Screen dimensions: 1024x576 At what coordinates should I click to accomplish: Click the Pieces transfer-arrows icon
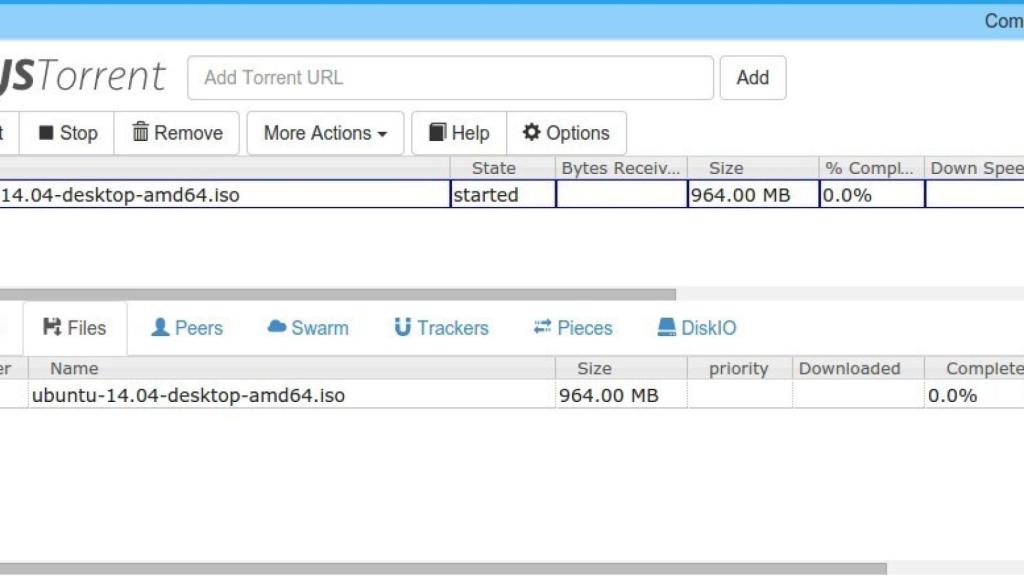click(x=541, y=327)
